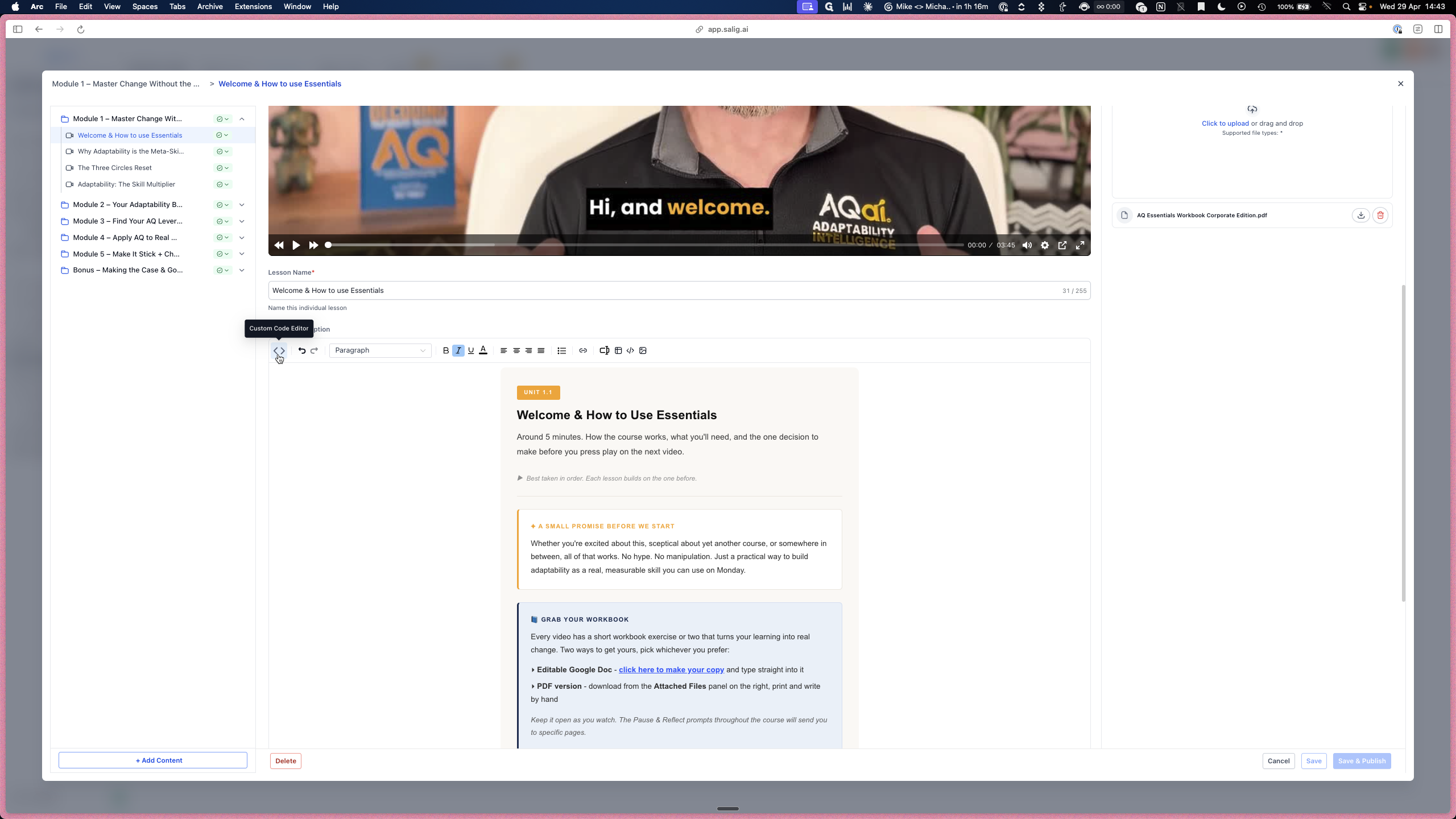The height and width of the screenshot is (819, 1456).
Task: Align text right
Action: (x=529, y=350)
